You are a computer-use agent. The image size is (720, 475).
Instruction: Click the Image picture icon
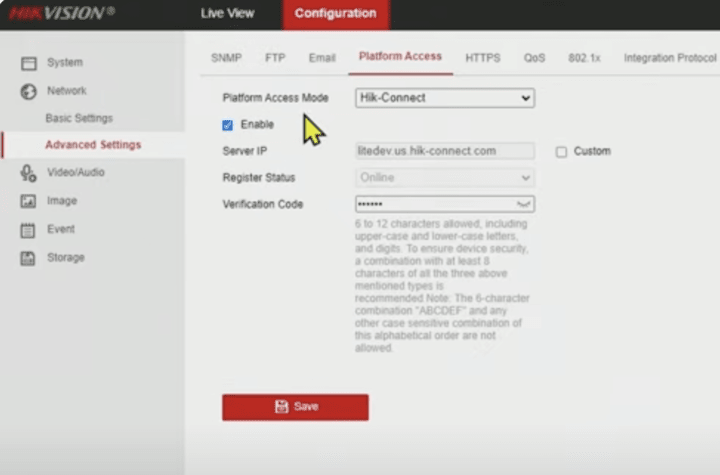pyautogui.click(x=28, y=201)
